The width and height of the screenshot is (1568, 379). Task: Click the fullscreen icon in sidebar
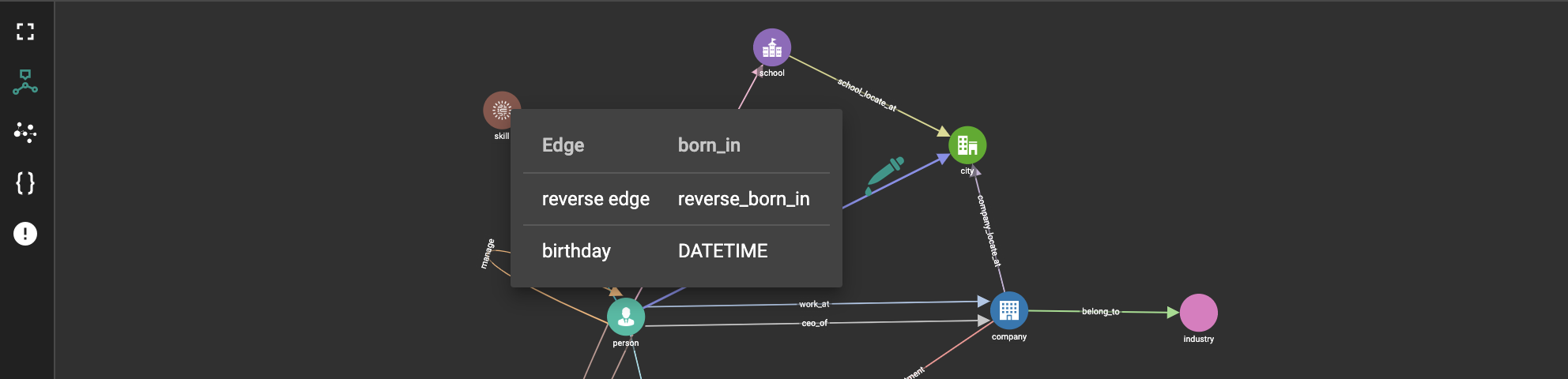25,32
